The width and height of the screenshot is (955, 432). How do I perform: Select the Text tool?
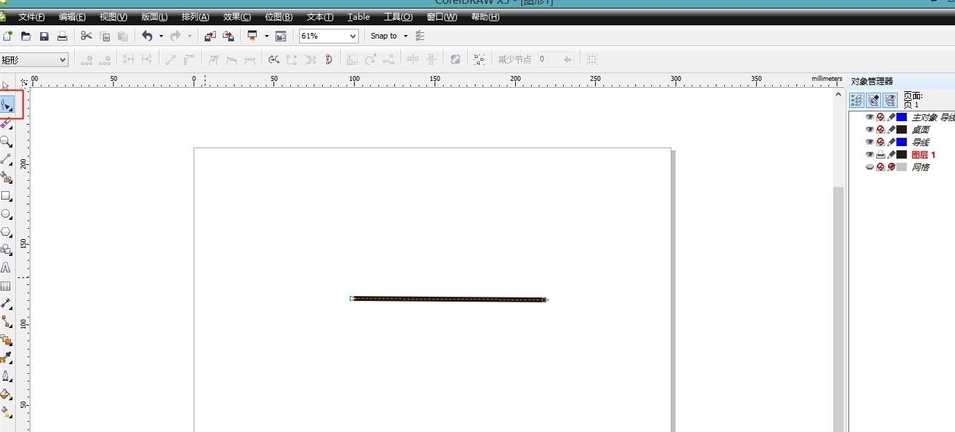[x=6, y=267]
